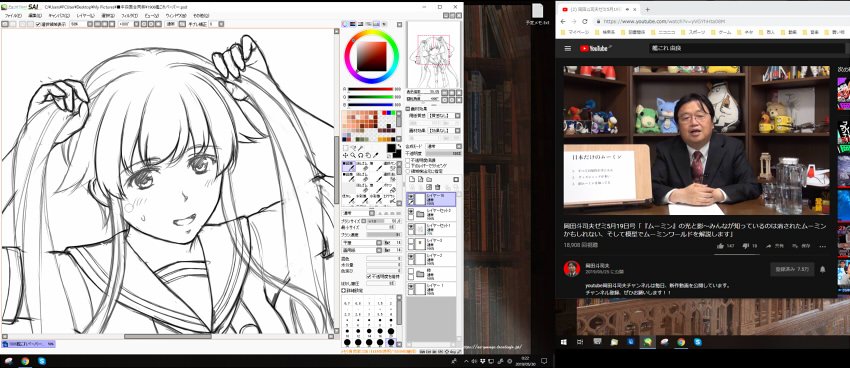
Task: Open the キャンバス(C) menu
Action: tap(59, 16)
